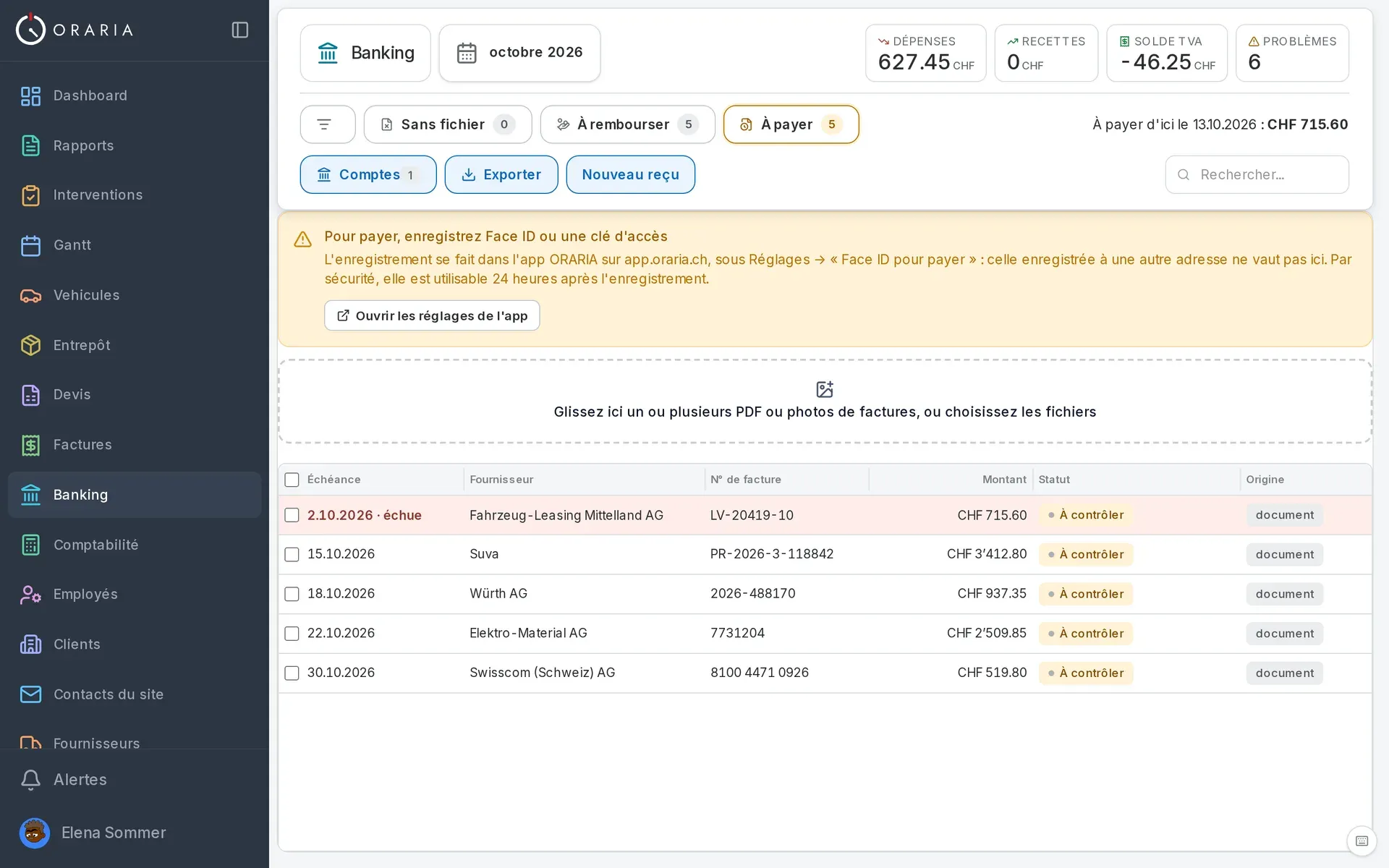This screenshot has width=1389, height=868.
Task: Click Ouvrir les réglages de l'app
Action: coord(432,315)
